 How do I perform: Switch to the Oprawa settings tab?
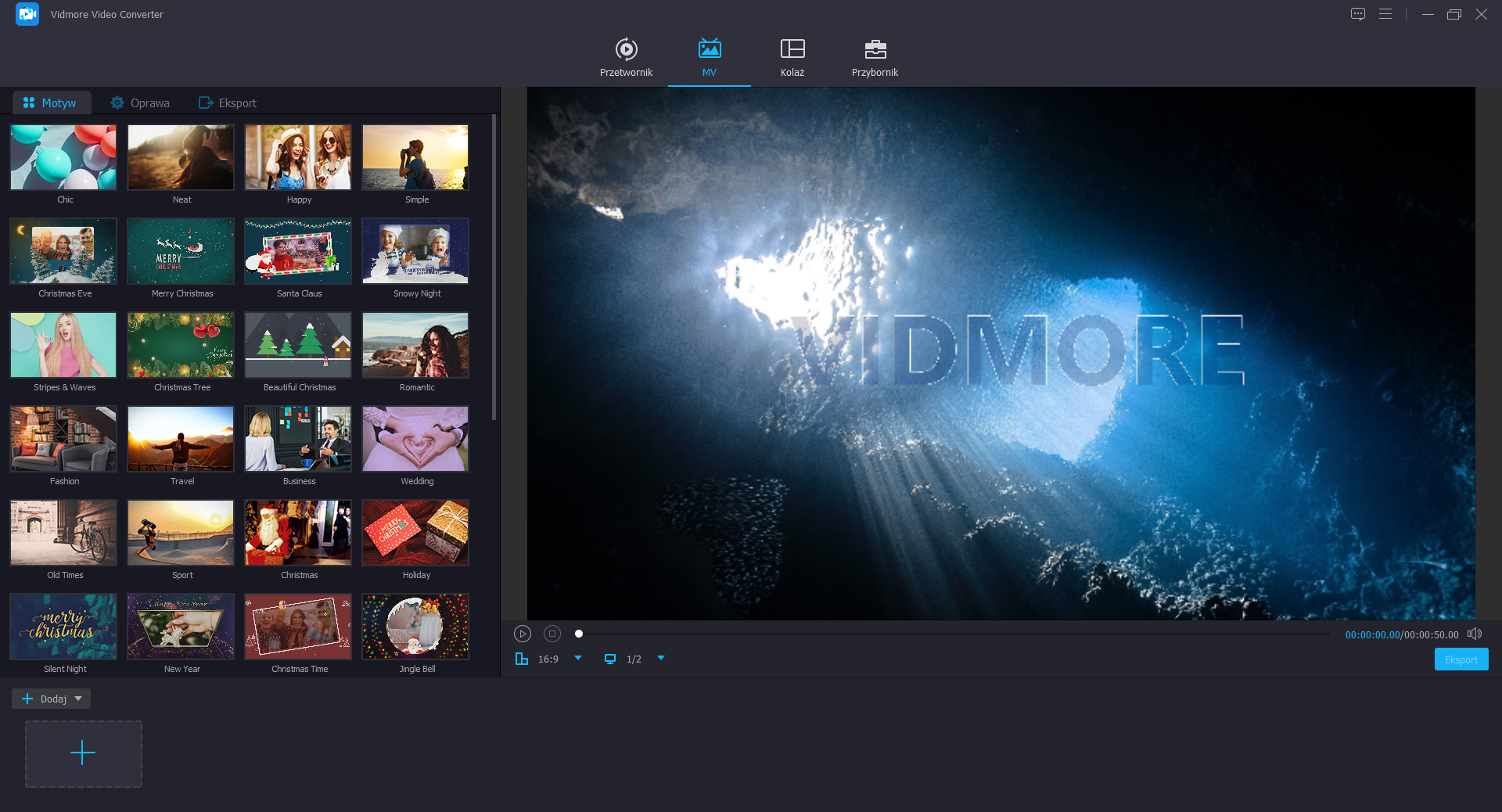[x=140, y=102]
